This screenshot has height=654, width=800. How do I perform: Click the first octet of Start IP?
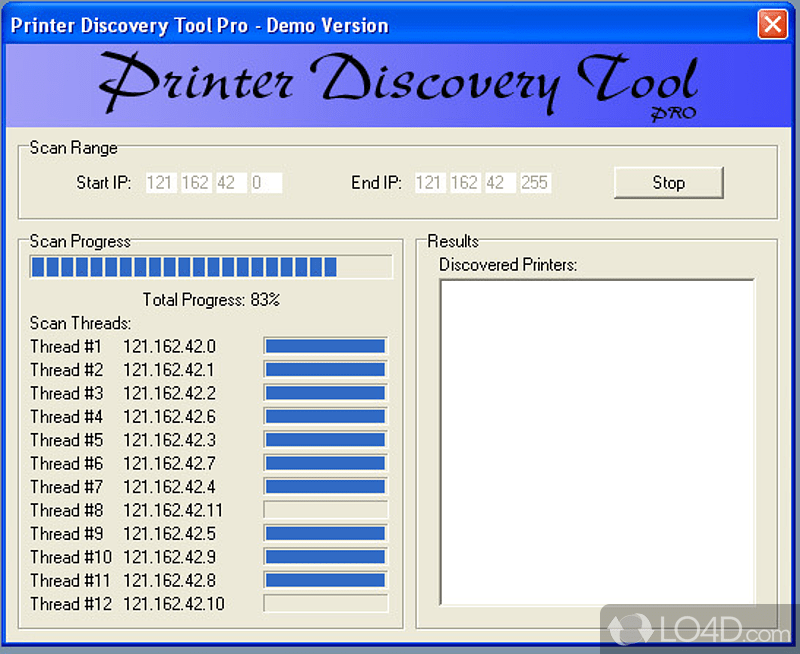pos(160,182)
